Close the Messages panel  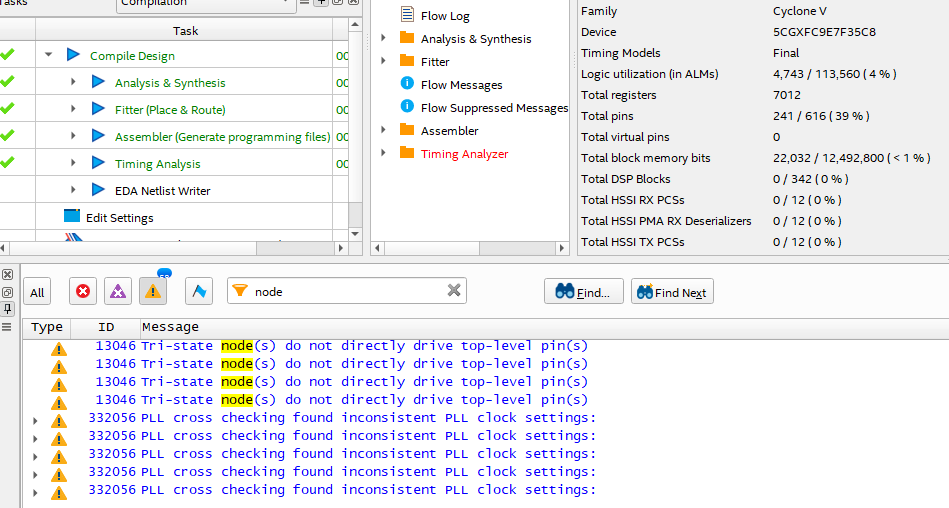(x=7, y=275)
